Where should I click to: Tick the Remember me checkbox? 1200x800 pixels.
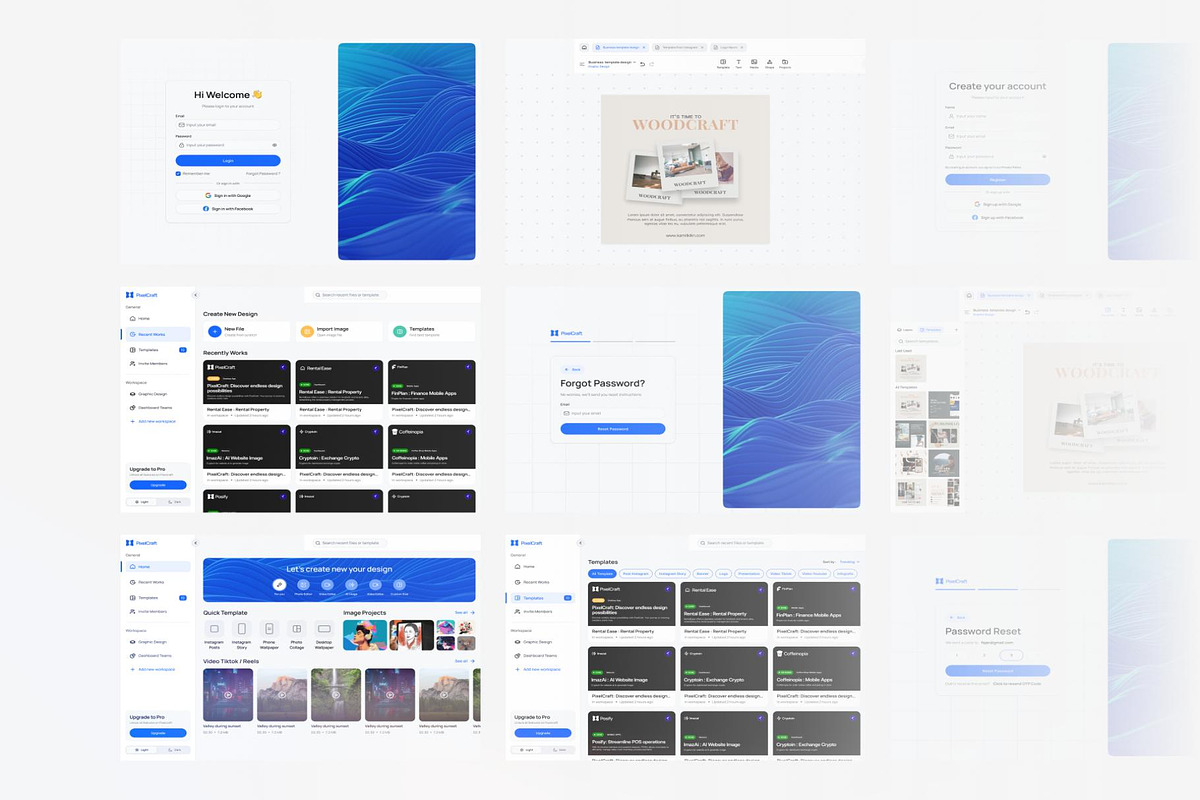pos(178,173)
